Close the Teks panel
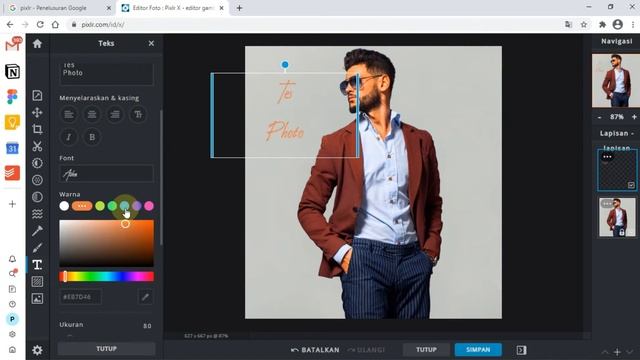 (x=151, y=43)
